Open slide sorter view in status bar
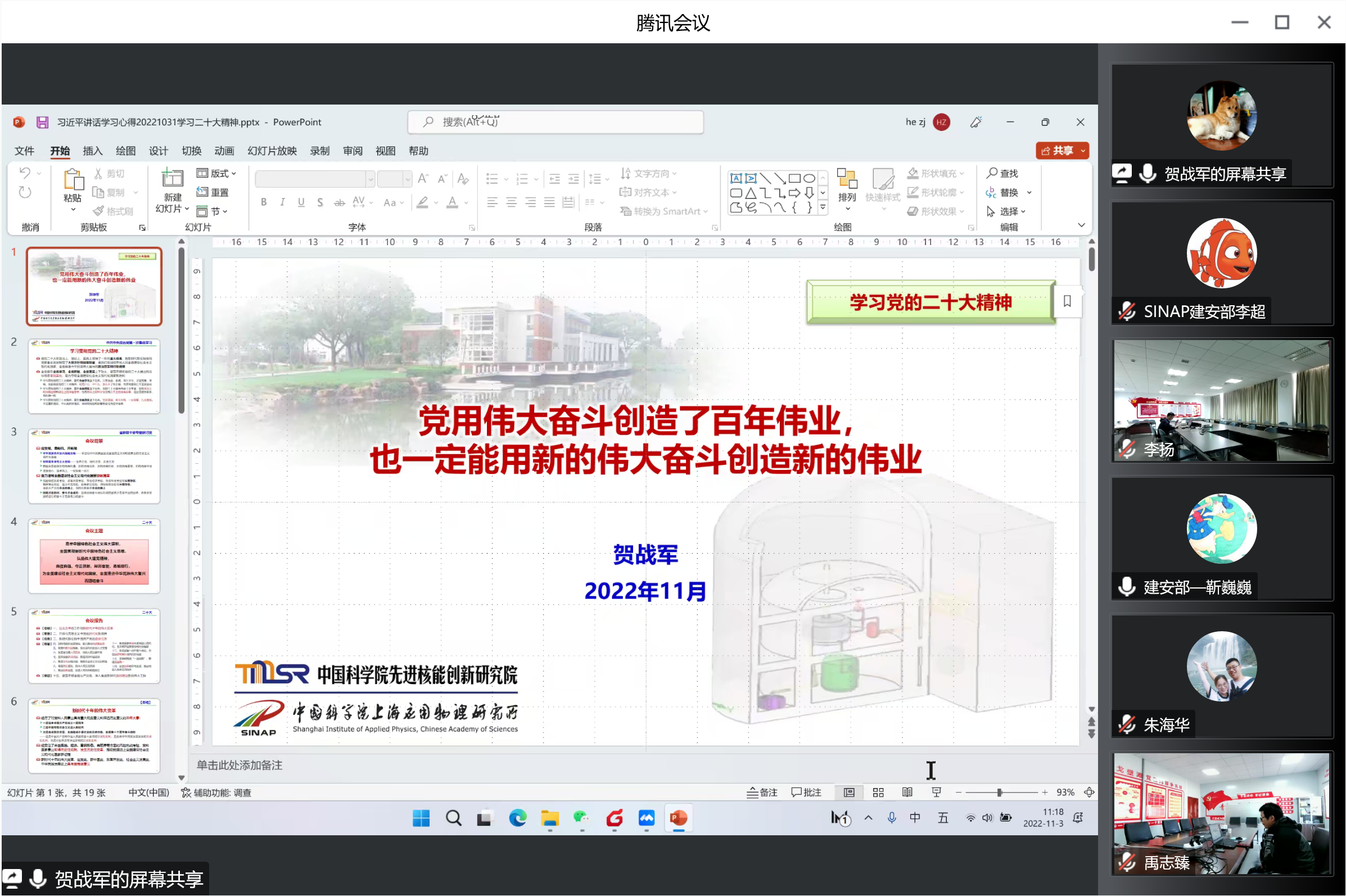The height and width of the screenshot is (896, 1346). click(878, 793)
